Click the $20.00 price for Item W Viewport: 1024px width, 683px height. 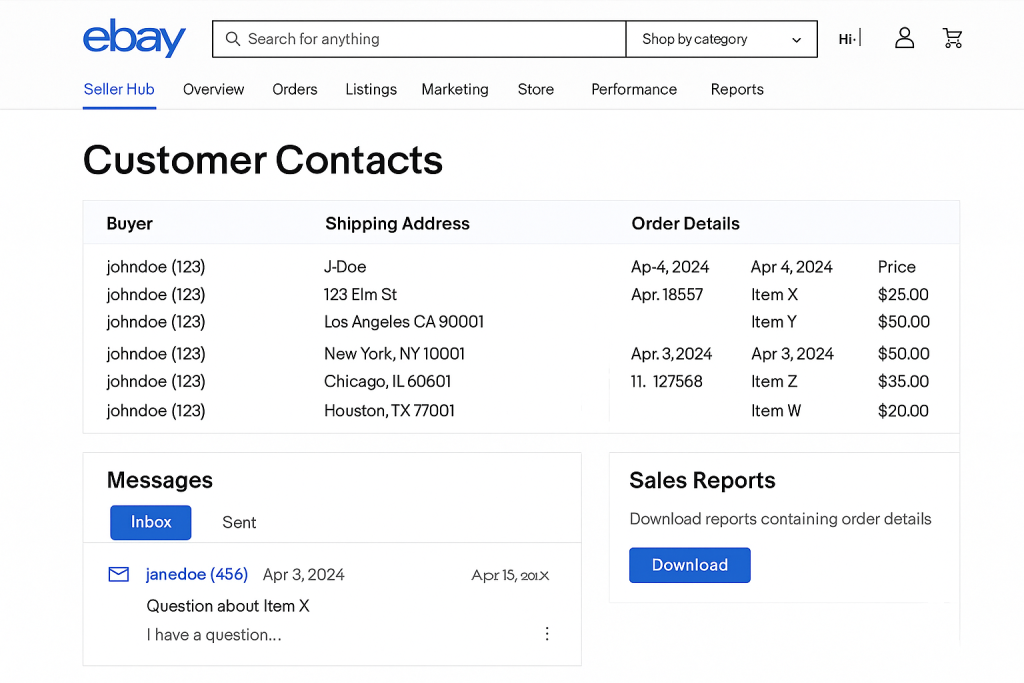coord(903,411)
